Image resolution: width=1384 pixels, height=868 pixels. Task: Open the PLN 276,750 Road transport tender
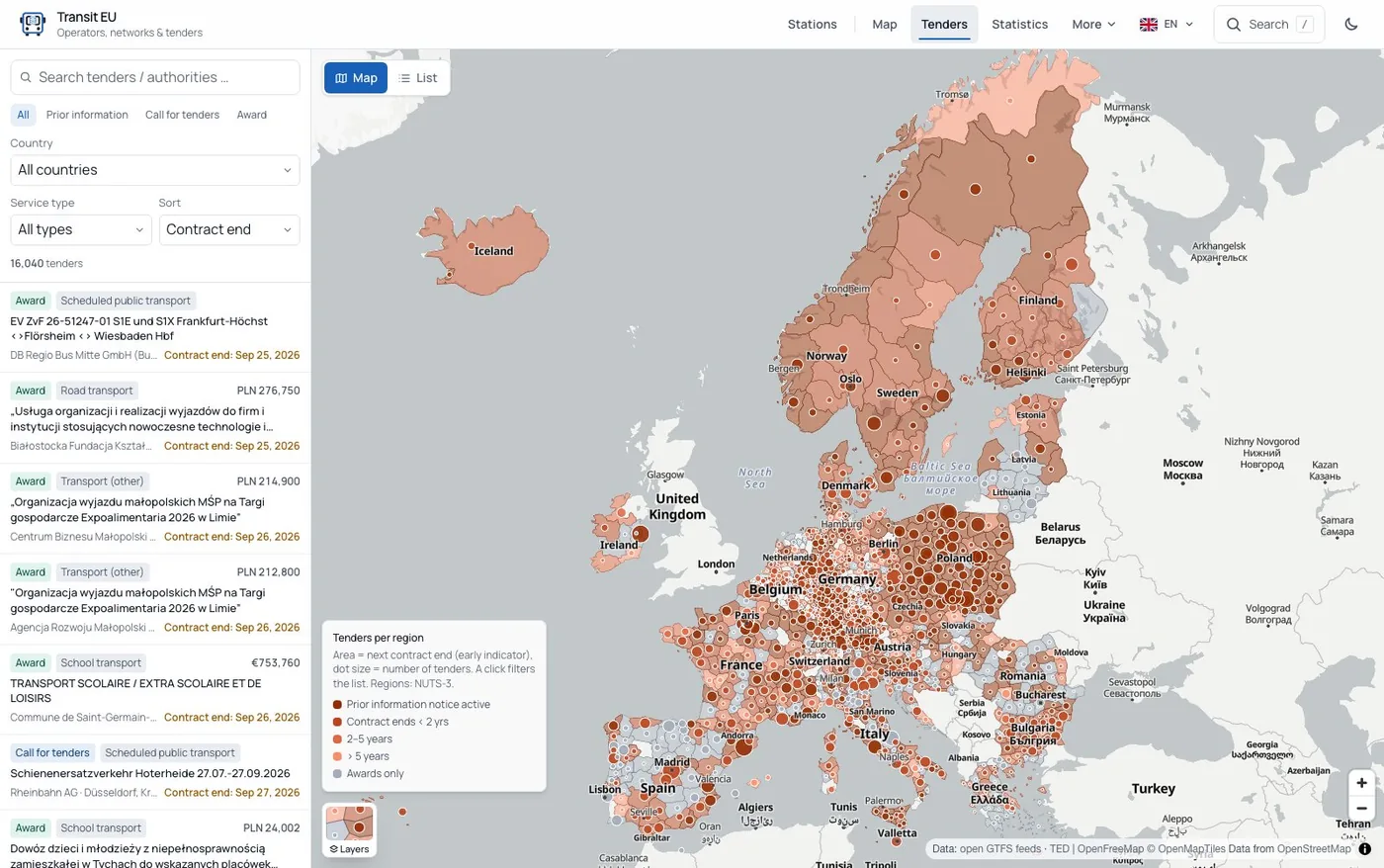click(x=155, y=417)
